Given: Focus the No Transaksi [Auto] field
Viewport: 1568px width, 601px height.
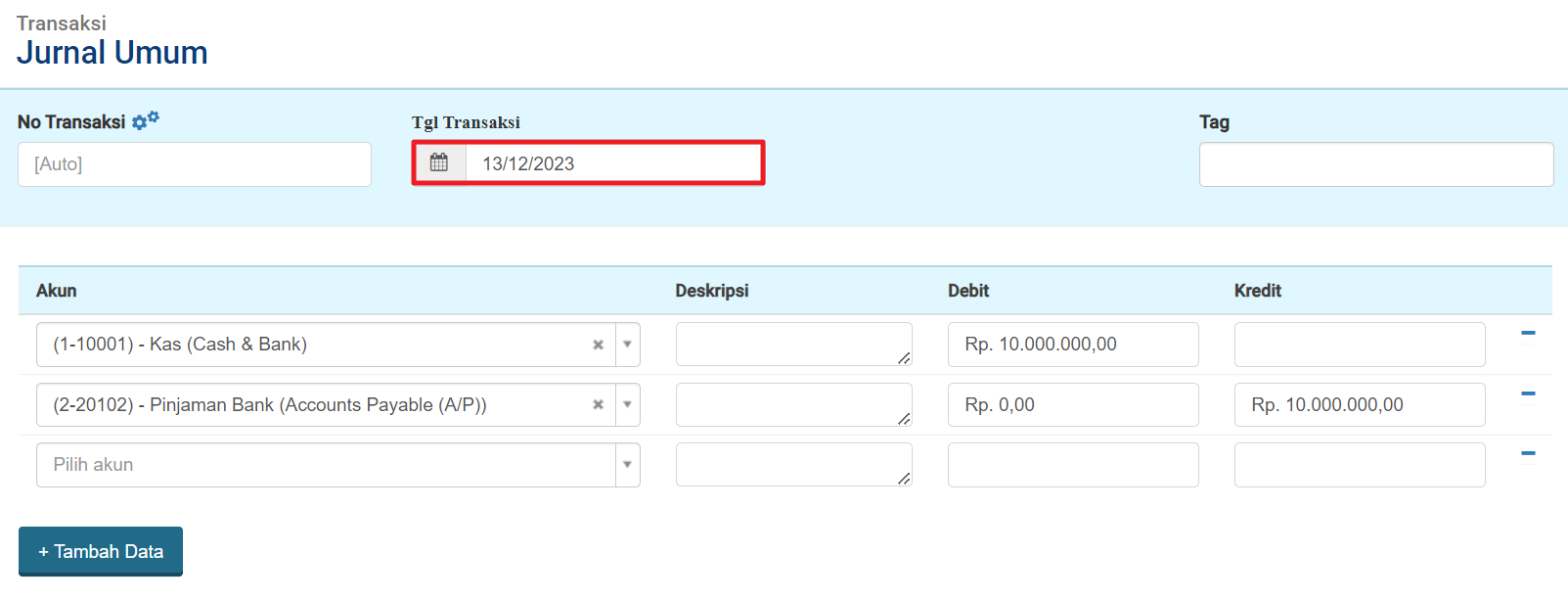Looking at the screenshot, I should pos(195,164).
